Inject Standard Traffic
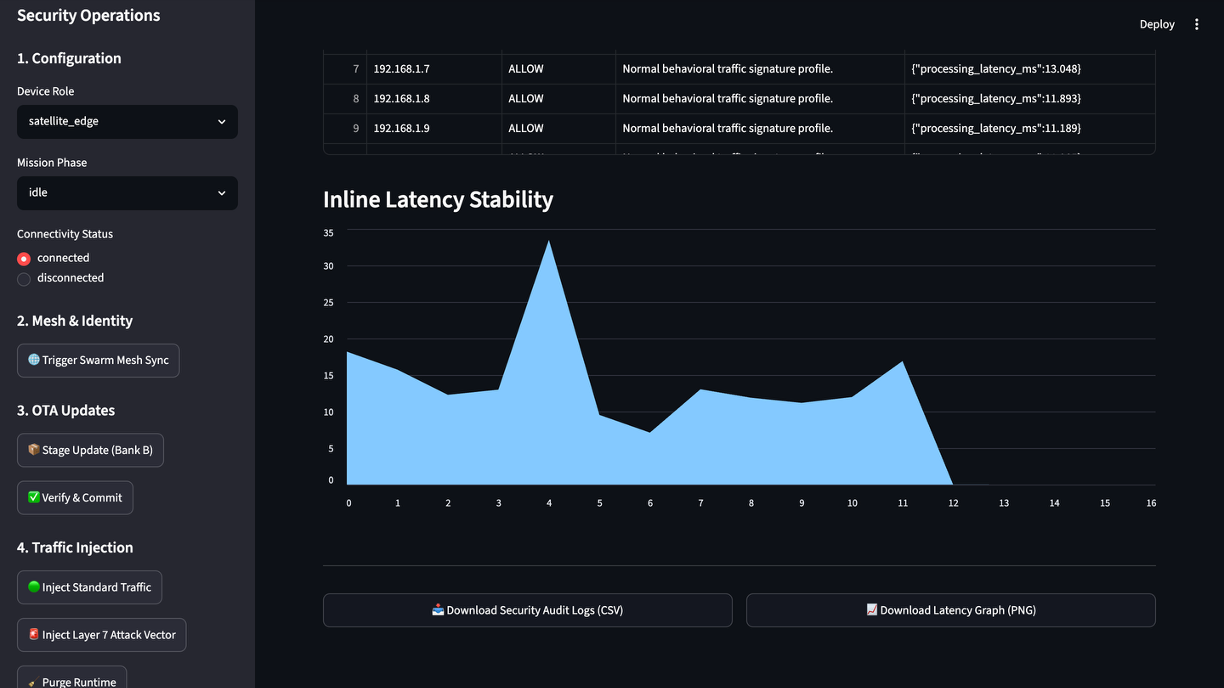This screenshot has height=688, width=1224. click(89, 587)
